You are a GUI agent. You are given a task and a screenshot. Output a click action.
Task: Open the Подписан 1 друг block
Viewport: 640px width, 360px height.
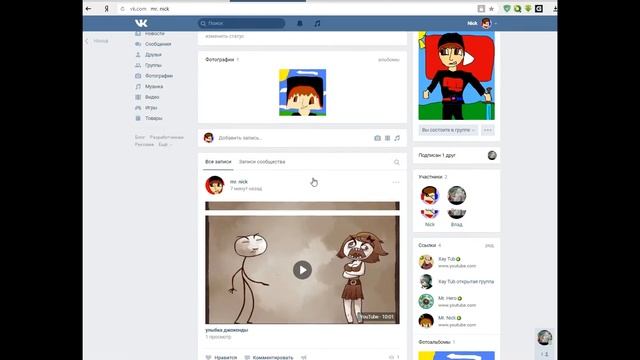tap(457, 155)
